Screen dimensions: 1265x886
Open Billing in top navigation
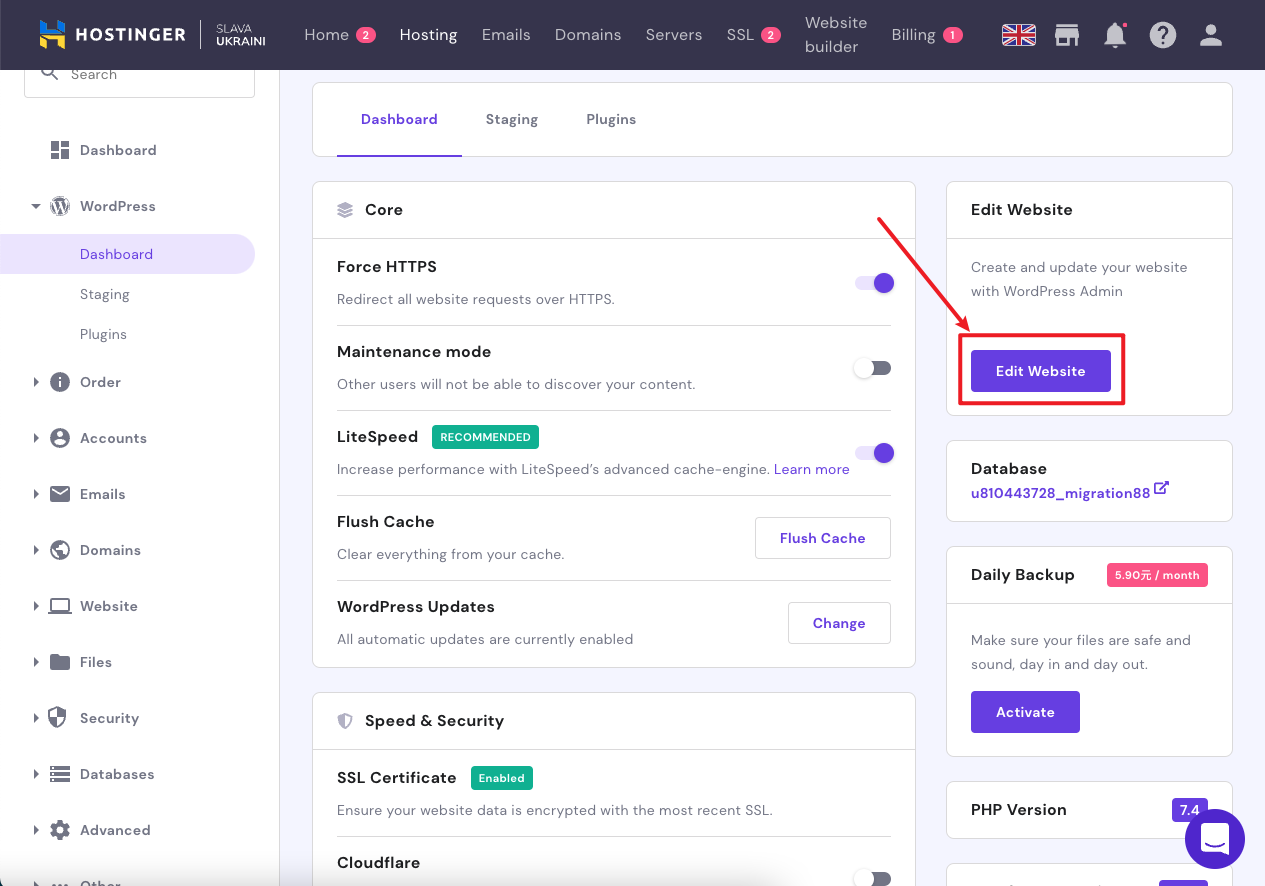point(913,35)
